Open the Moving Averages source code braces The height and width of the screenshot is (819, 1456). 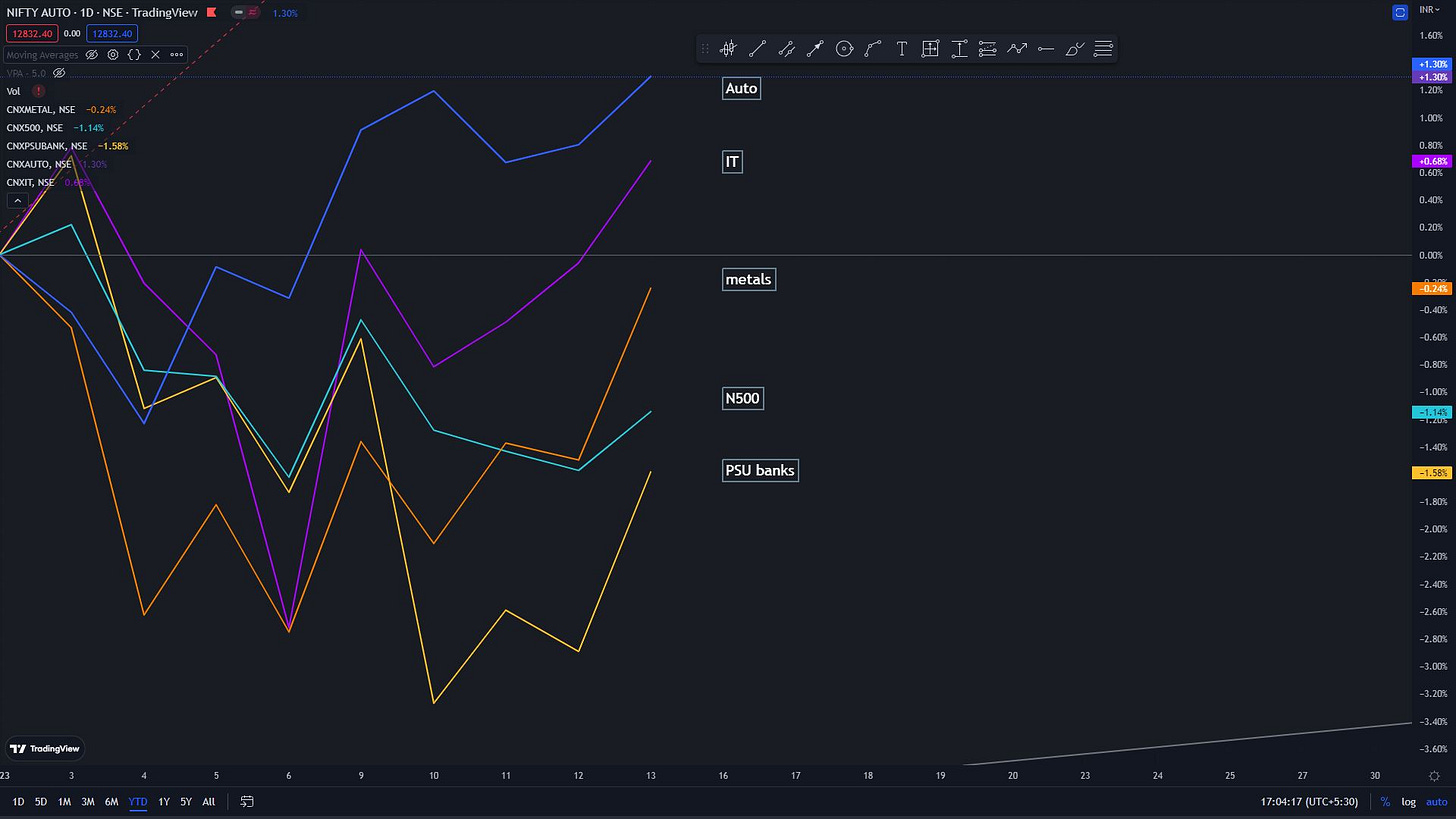134,55
